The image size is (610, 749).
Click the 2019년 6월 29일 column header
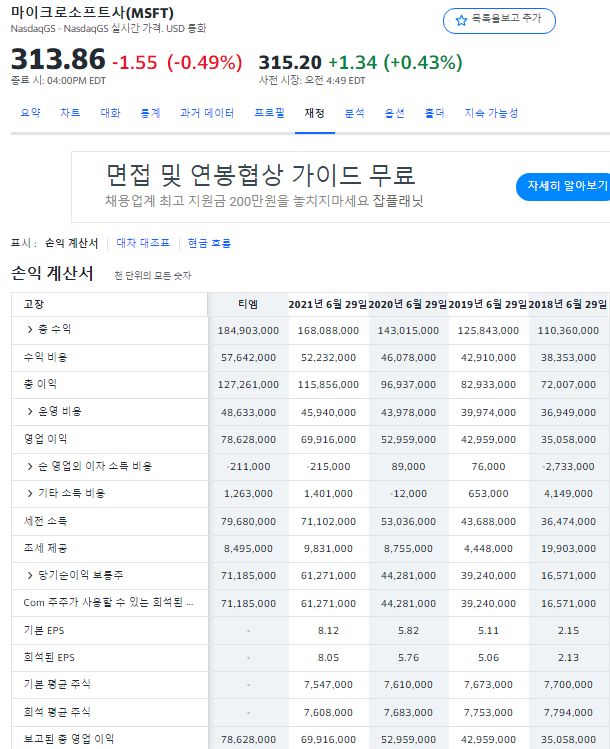pos(488,304)
